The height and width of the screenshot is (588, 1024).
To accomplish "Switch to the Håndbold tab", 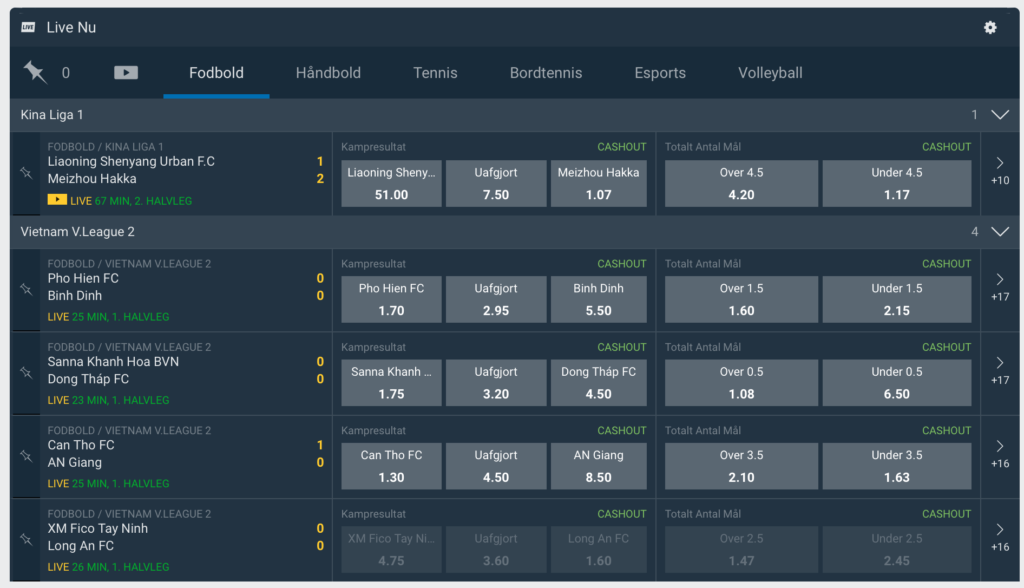I will (x=327, y=72).
